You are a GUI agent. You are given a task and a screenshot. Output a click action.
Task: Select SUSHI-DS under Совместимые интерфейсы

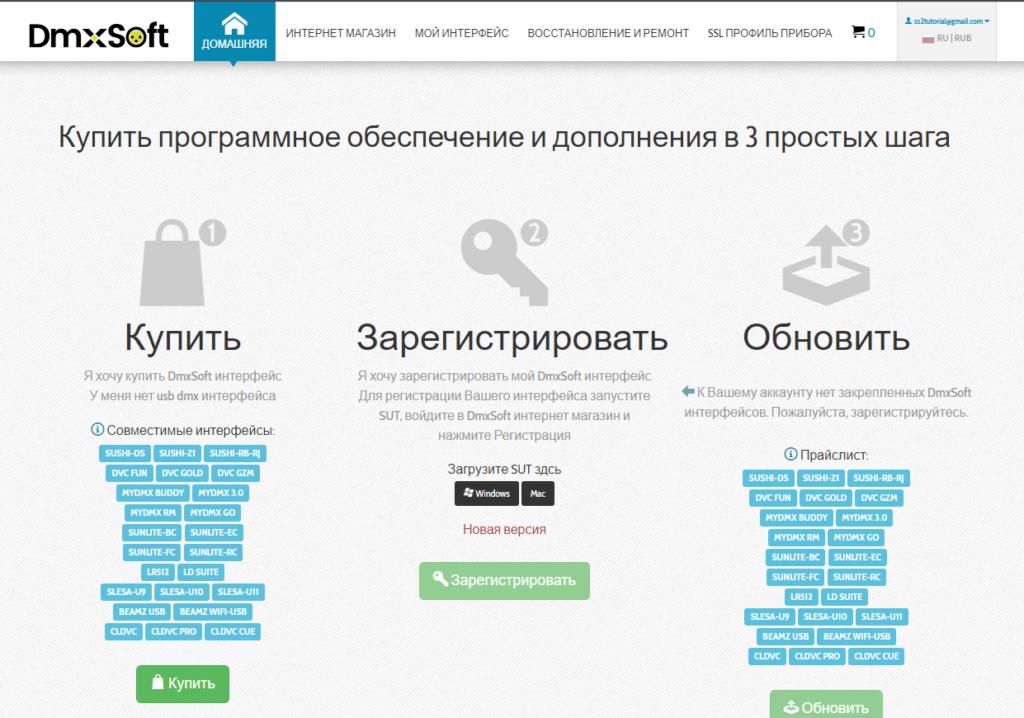click(x=125, y=453)
